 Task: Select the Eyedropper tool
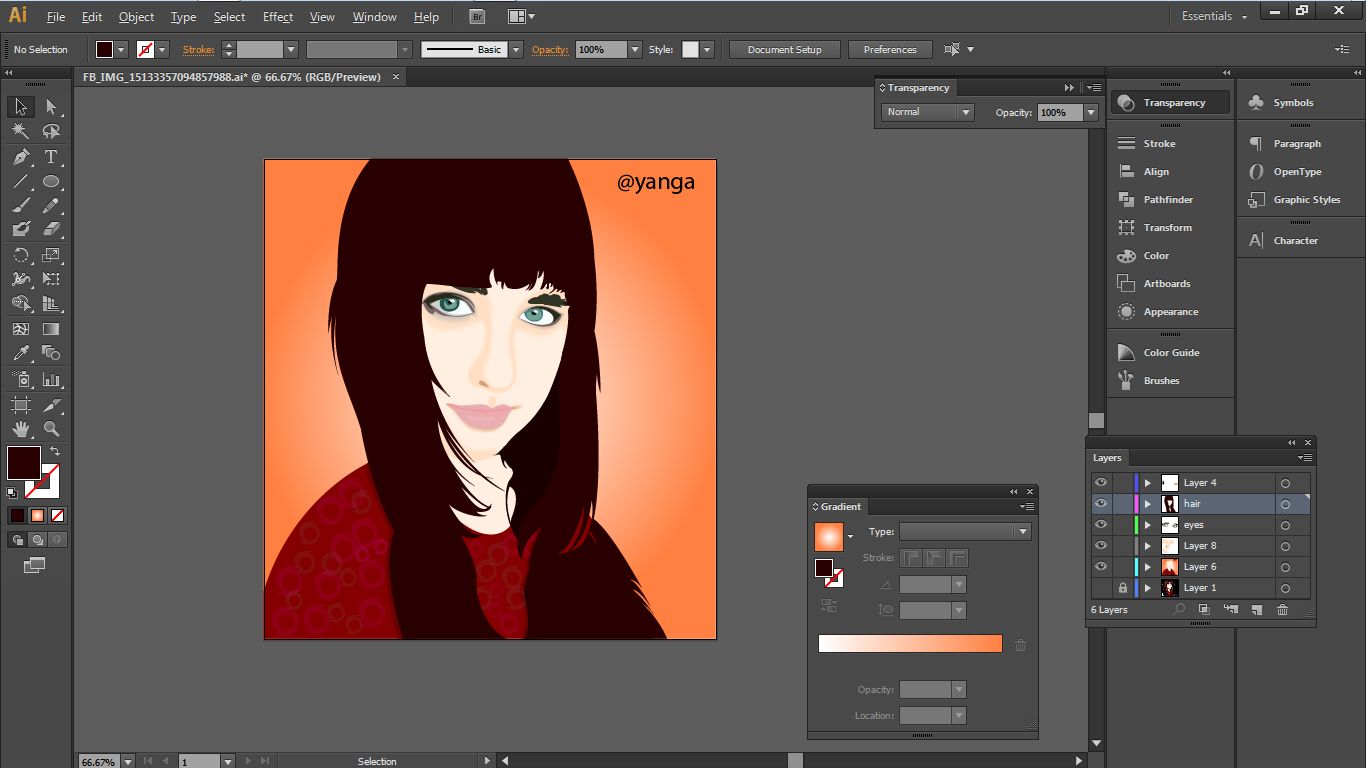click(x=21, y=353)
